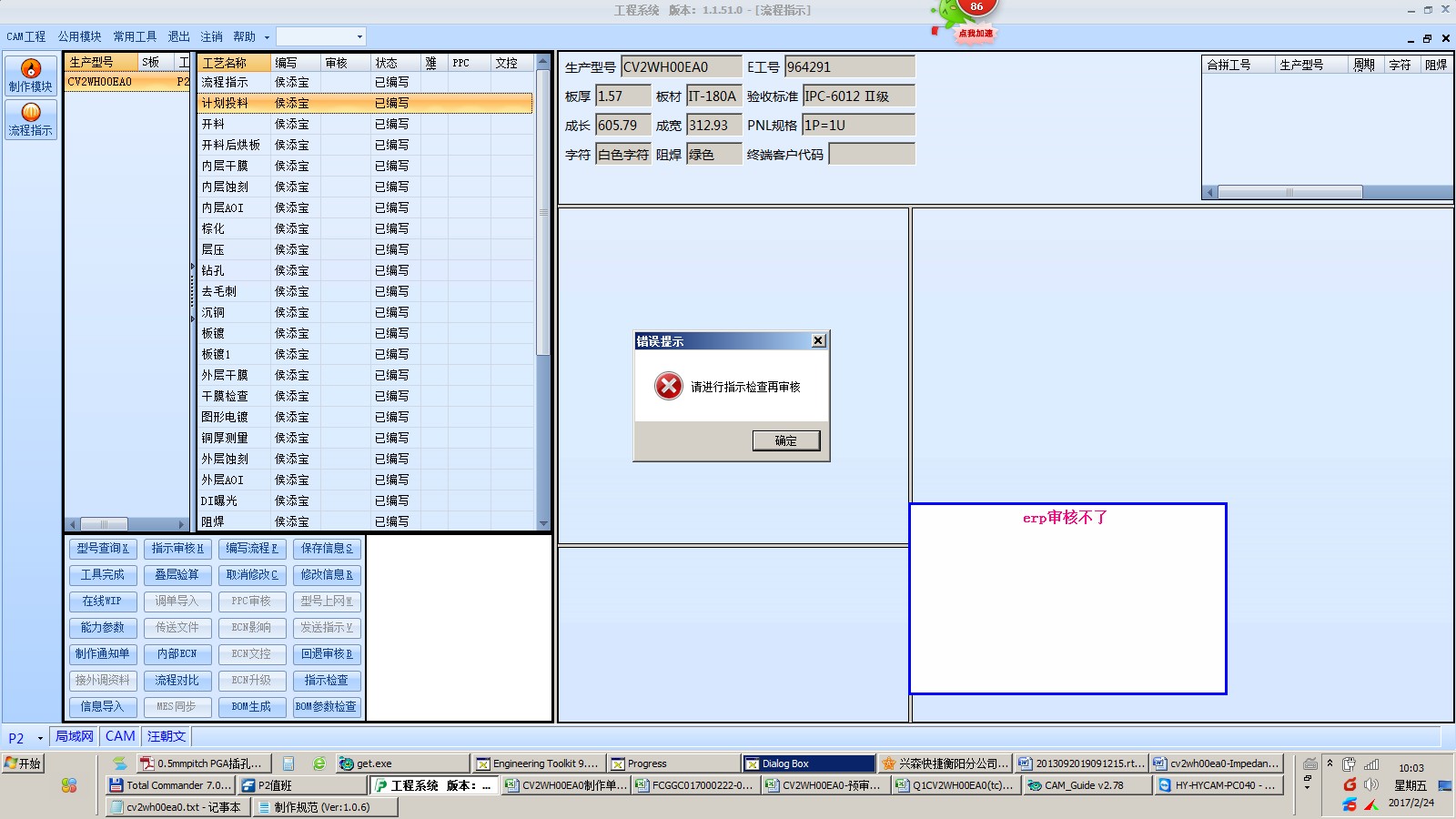This screenshot has height=819, width=1456.
Task: Click the volume speaker tray icon
Action: coord(1371,784)
